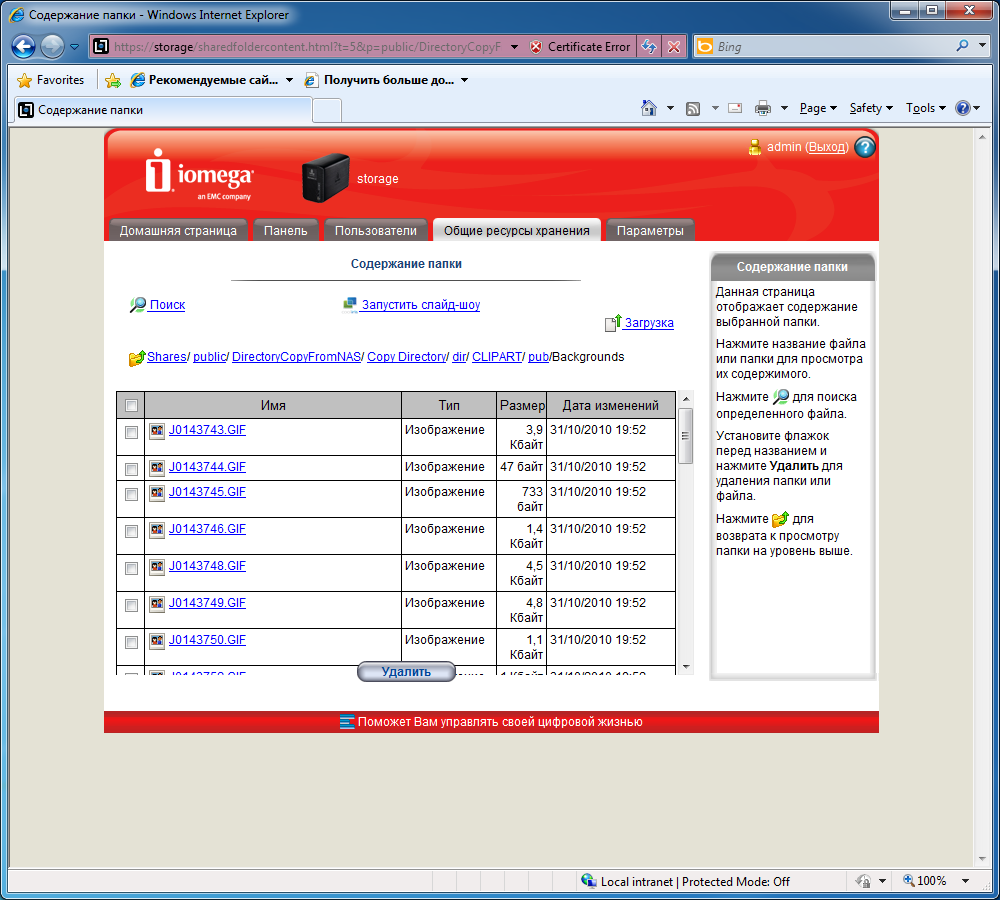Click the image icon of J0143743.GIF
1000x900 pixels.
[157, 431]
